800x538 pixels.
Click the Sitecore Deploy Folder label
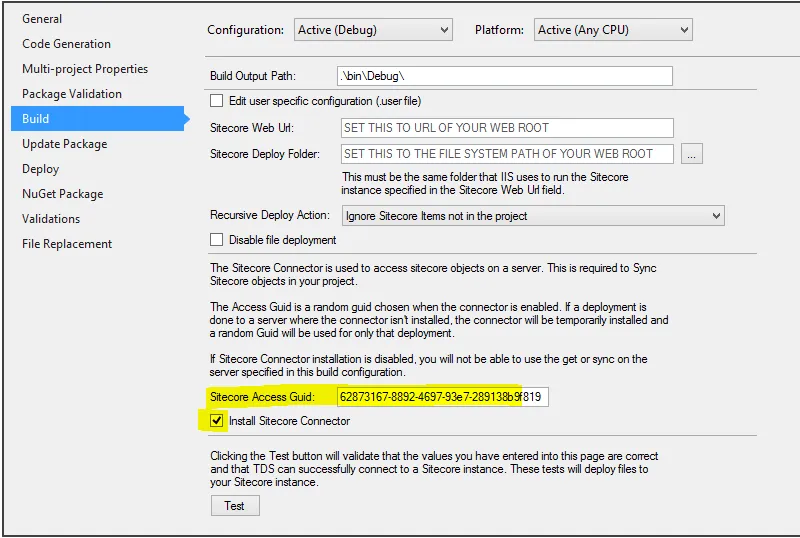(x=265, y=154)
